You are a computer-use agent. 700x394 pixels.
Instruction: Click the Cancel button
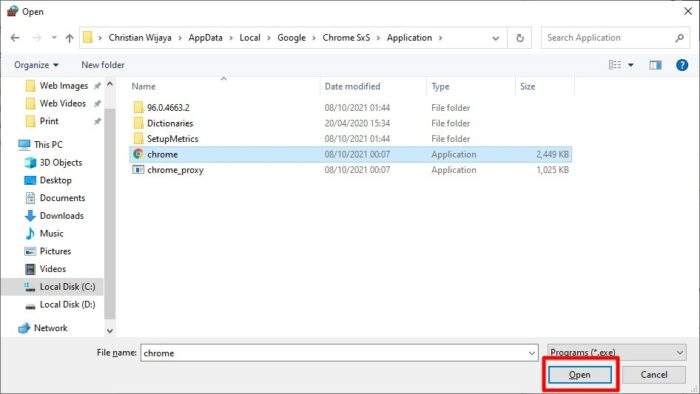[654, 375]
